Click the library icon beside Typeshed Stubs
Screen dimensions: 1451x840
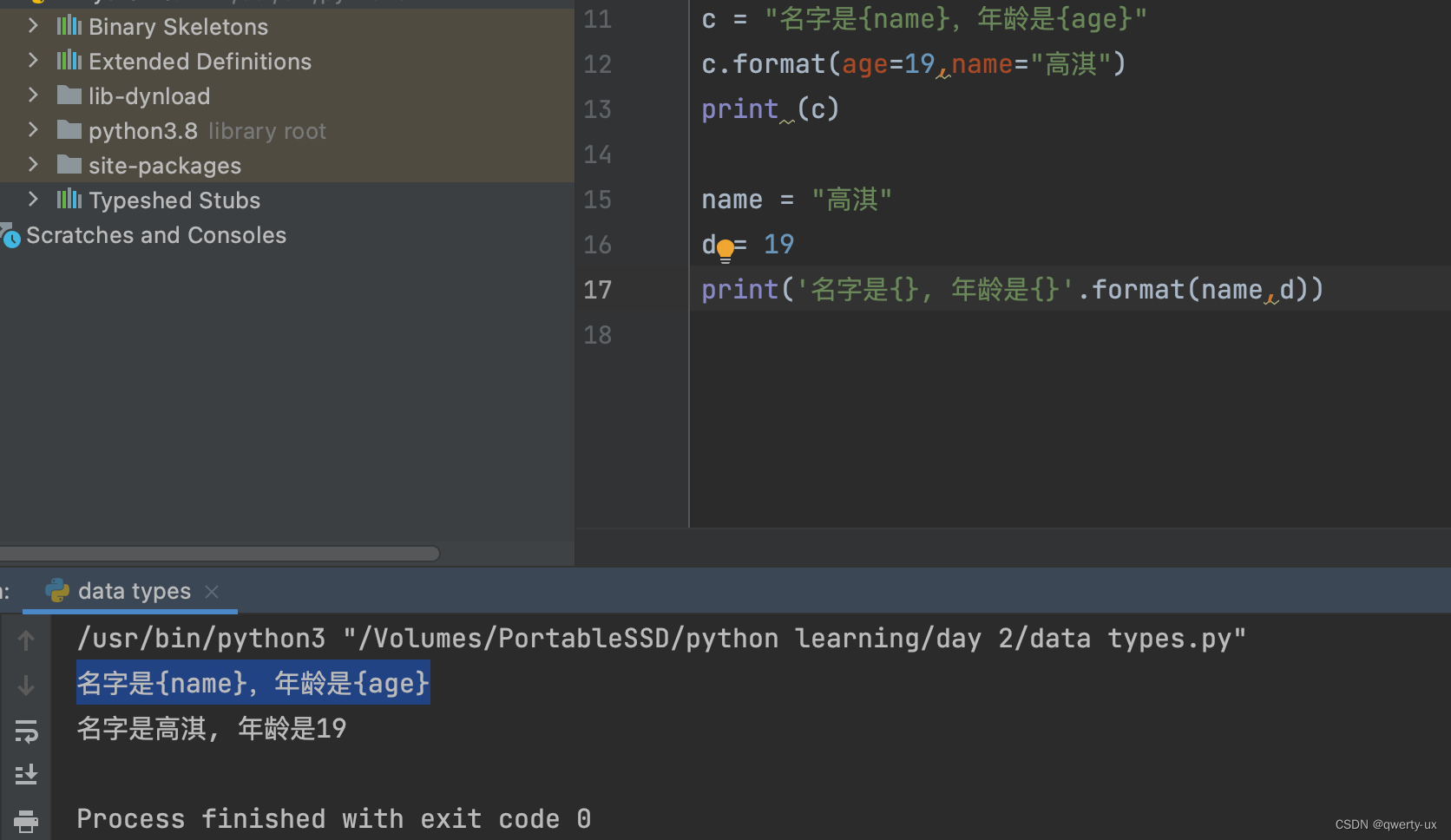69,200
